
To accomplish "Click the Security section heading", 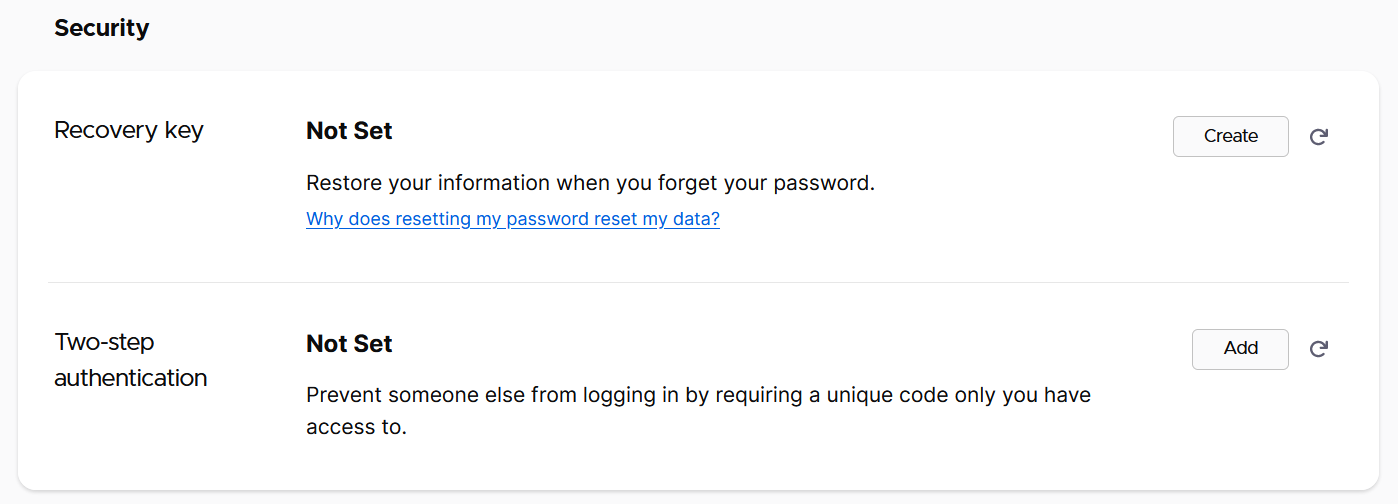I will point(101,28).
